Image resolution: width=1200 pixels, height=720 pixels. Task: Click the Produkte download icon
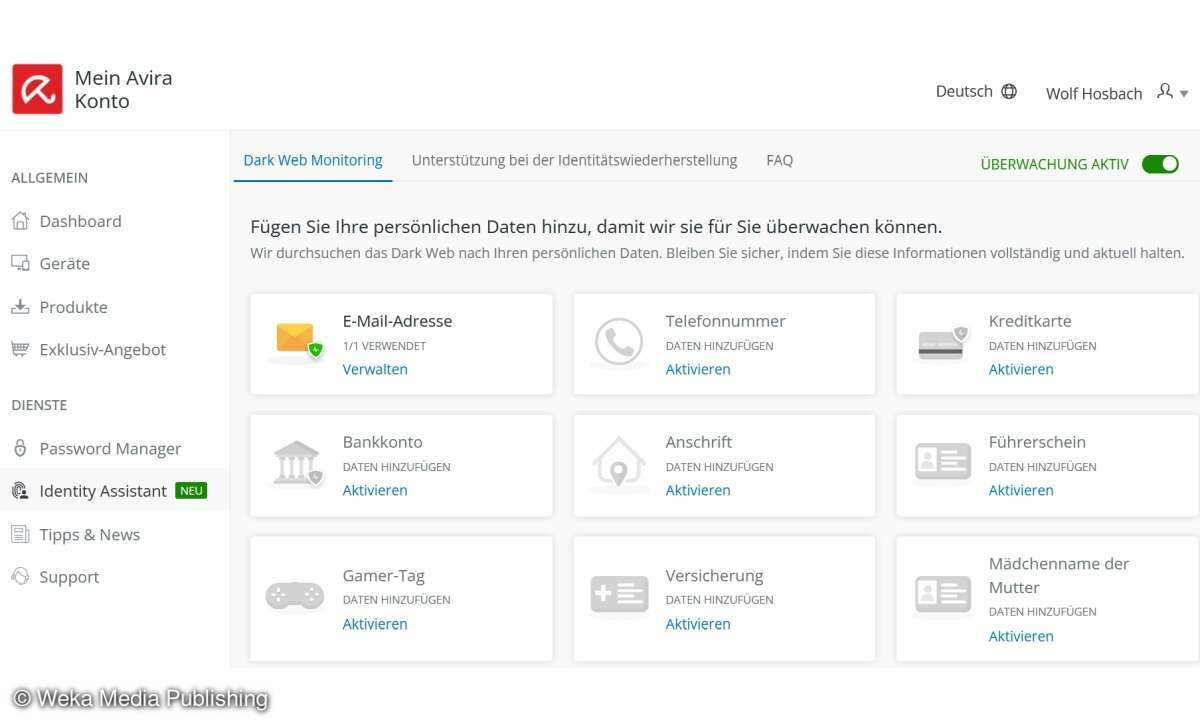(20, 307)
